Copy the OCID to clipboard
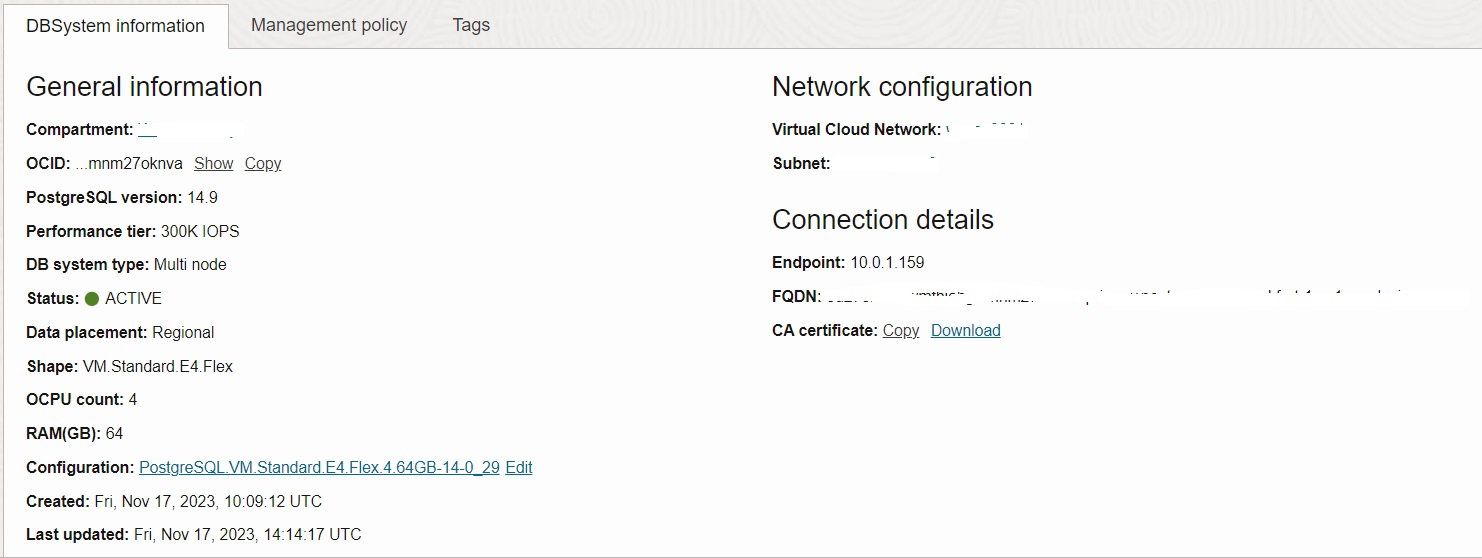This screenshot has height=558, width=1482. click(x=263, y=164)
